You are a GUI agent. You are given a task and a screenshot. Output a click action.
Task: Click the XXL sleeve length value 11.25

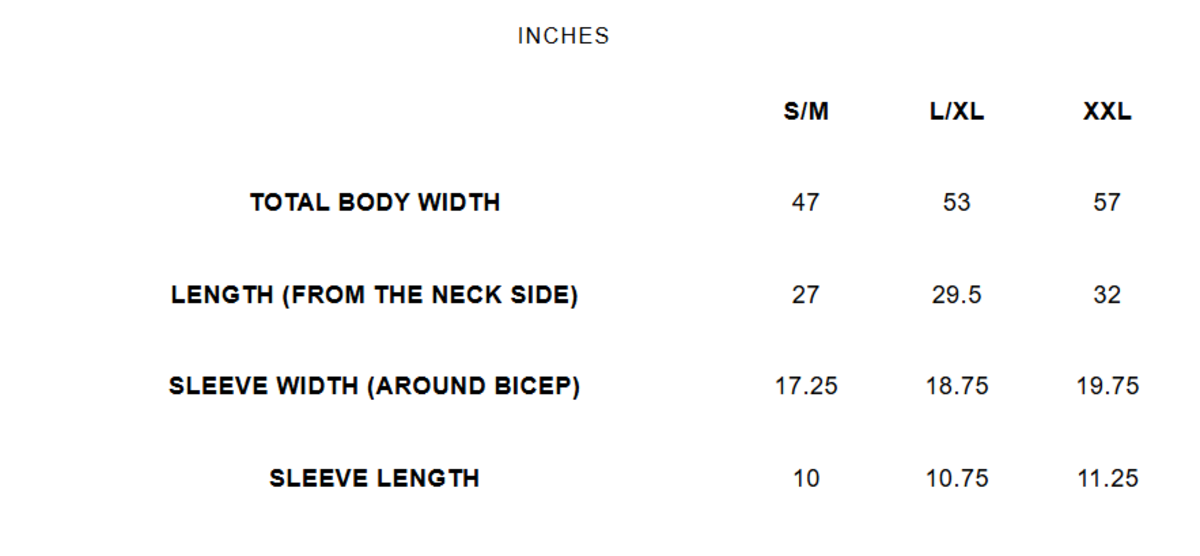(x=1107, y=478)
